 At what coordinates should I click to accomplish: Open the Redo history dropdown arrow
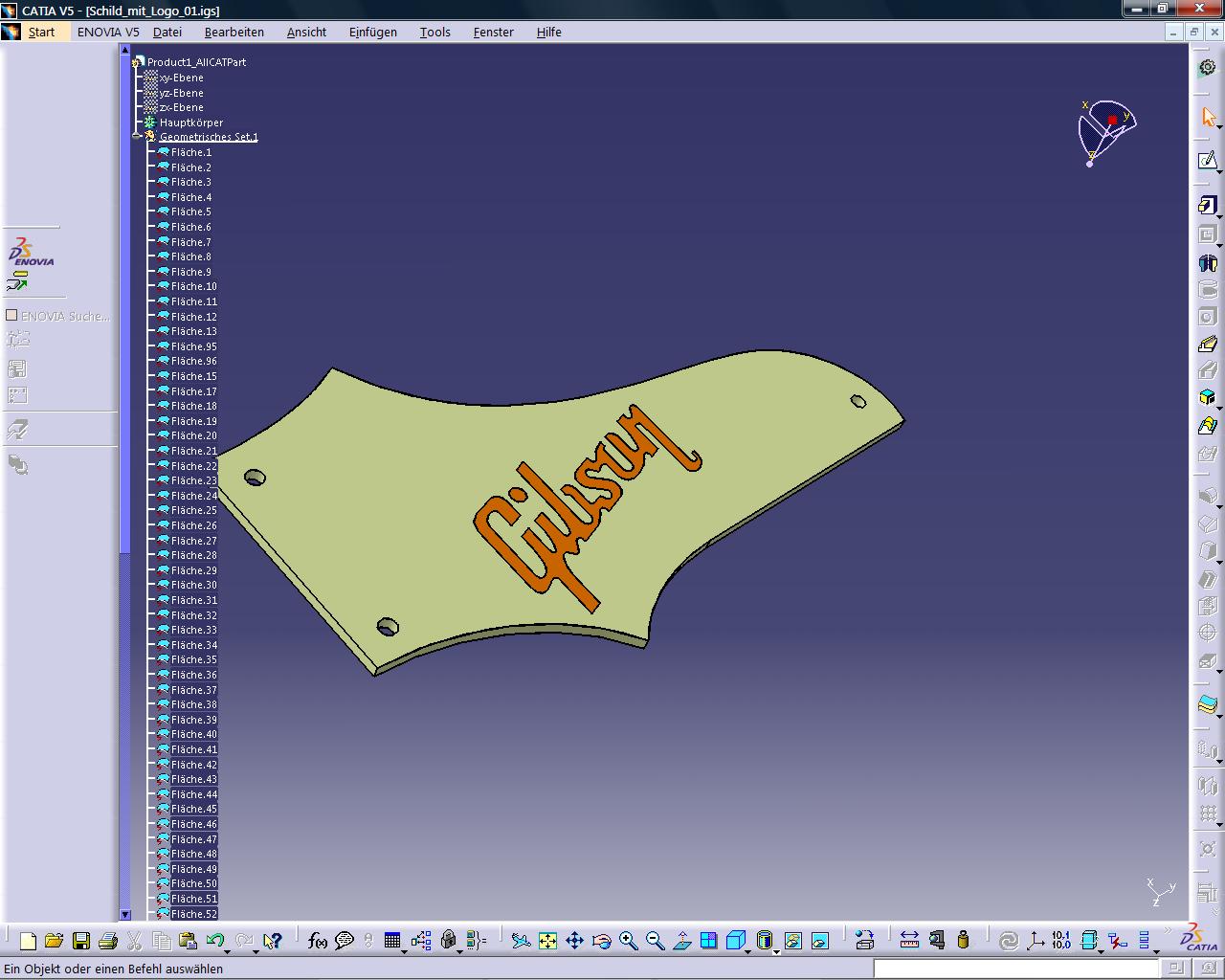coord(256,950)
